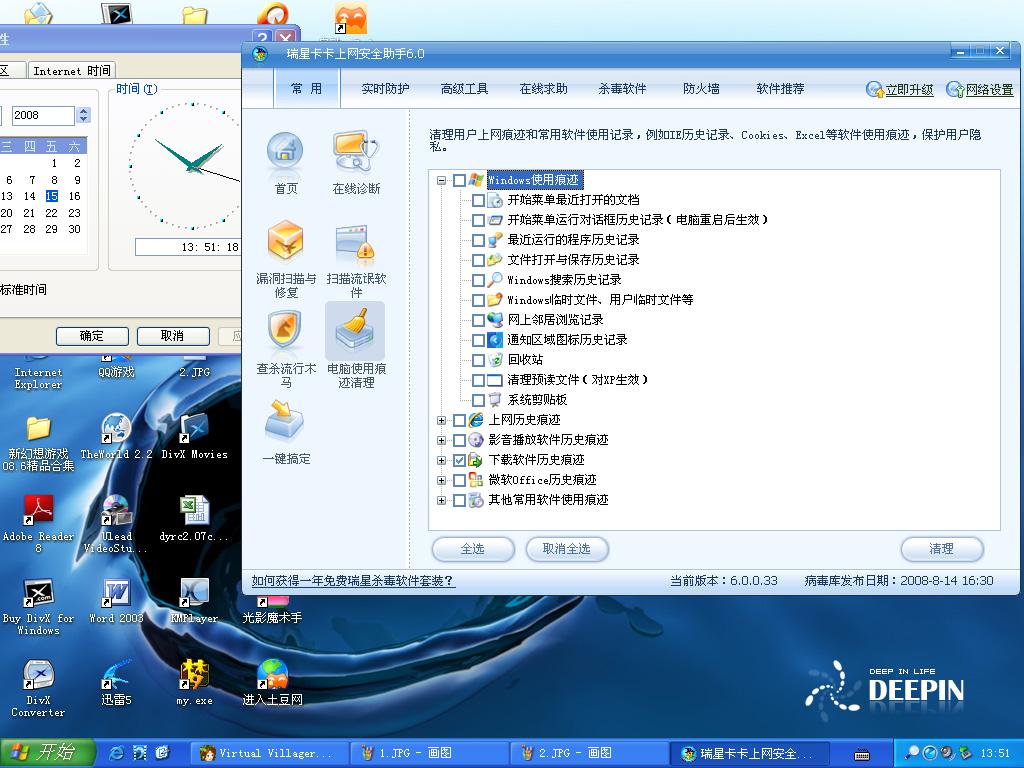Select Ulead VideoStudio desktop icon

coord(116,524)
